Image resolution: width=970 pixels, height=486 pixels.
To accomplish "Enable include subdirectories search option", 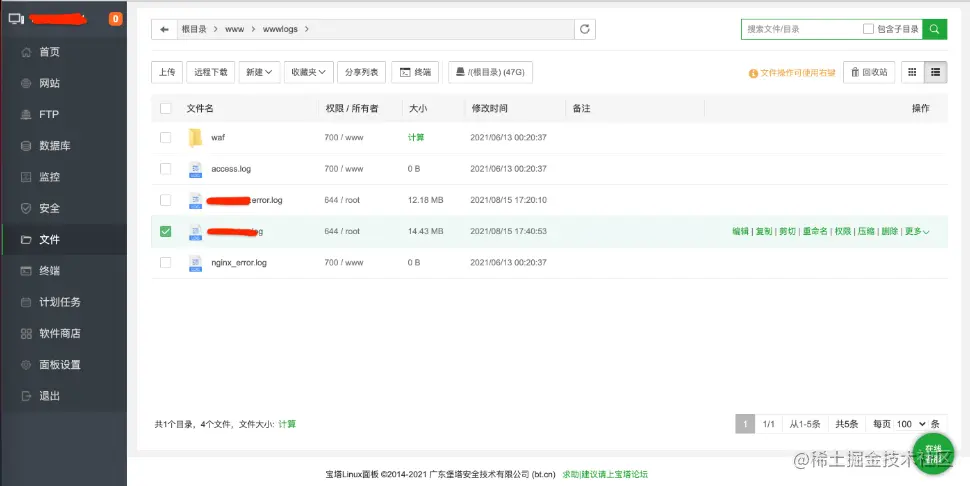I will click(868, 29).
